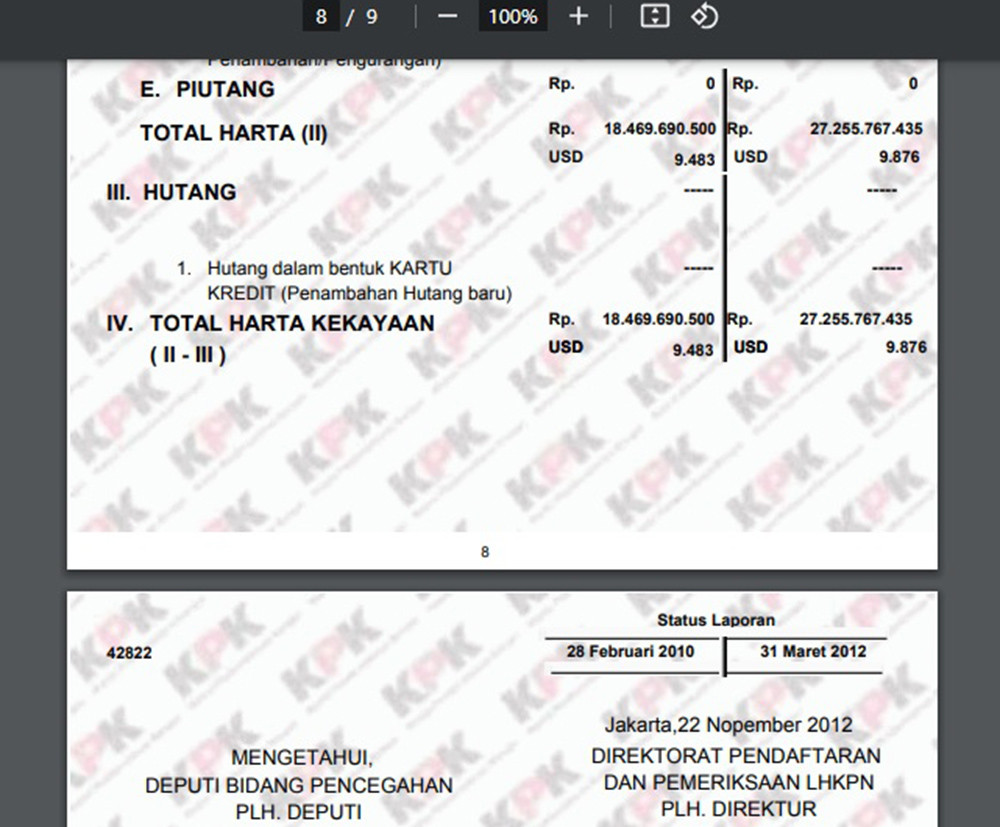Image resolution: width=1000 pixels, height=827 pixels.
Task: Rotate the document counterclockwise
Action: tap(704, 17)
